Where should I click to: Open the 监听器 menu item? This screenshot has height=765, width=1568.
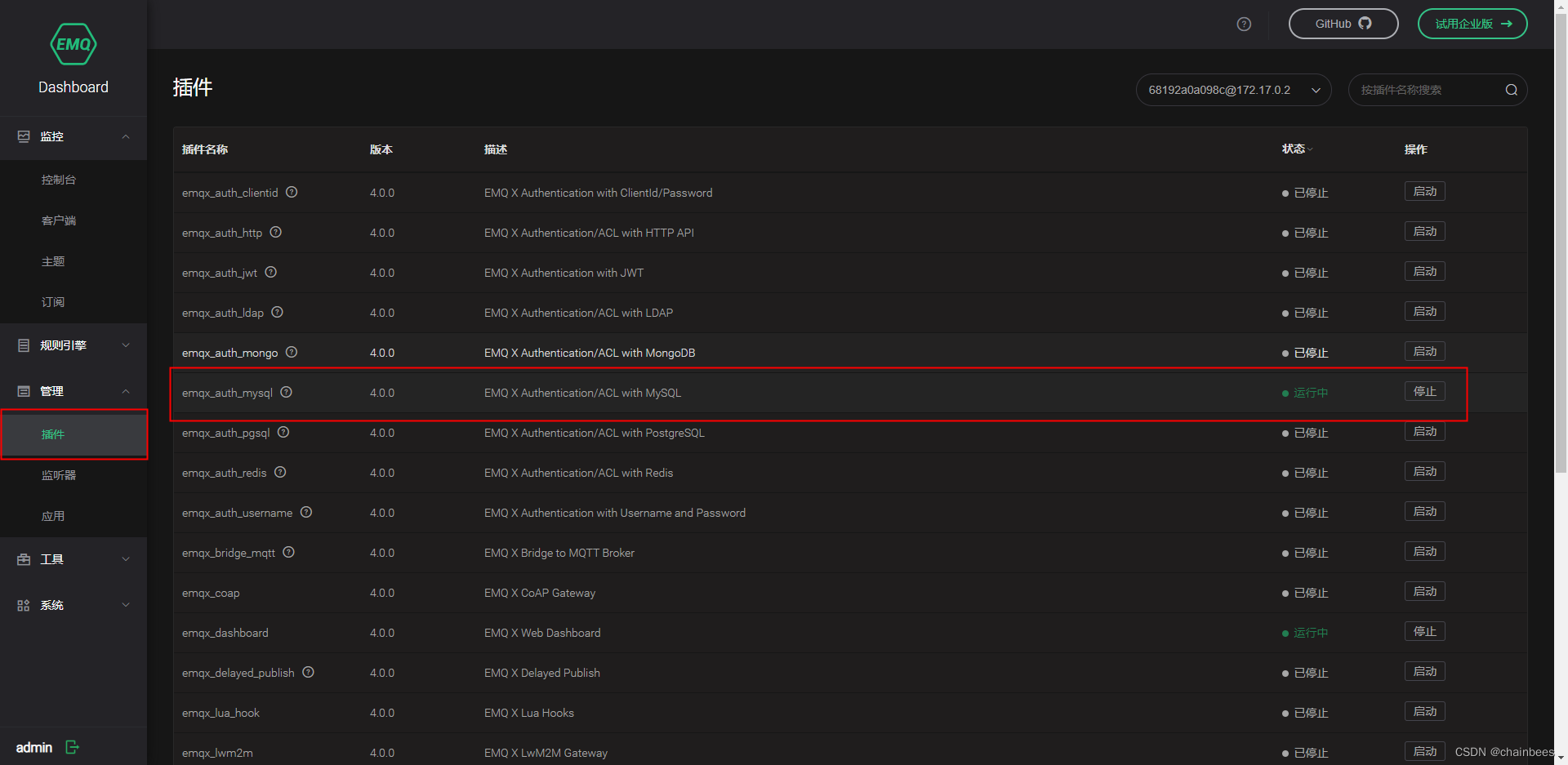point(73,475)
